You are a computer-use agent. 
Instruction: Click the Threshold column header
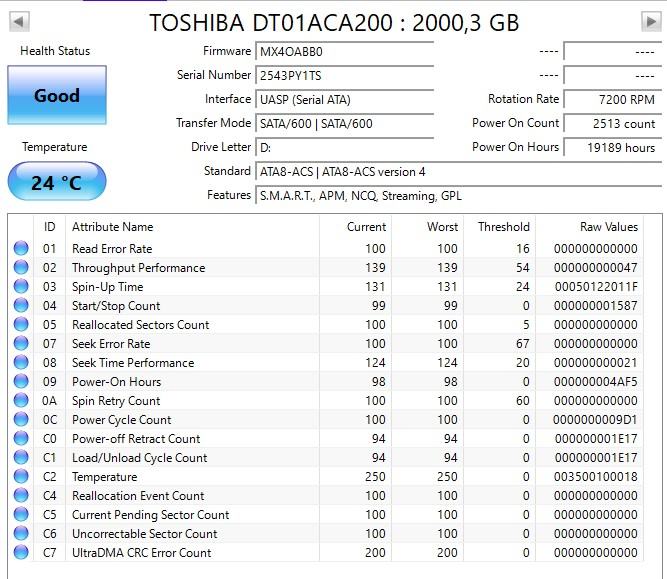click(x=503, y=227)
